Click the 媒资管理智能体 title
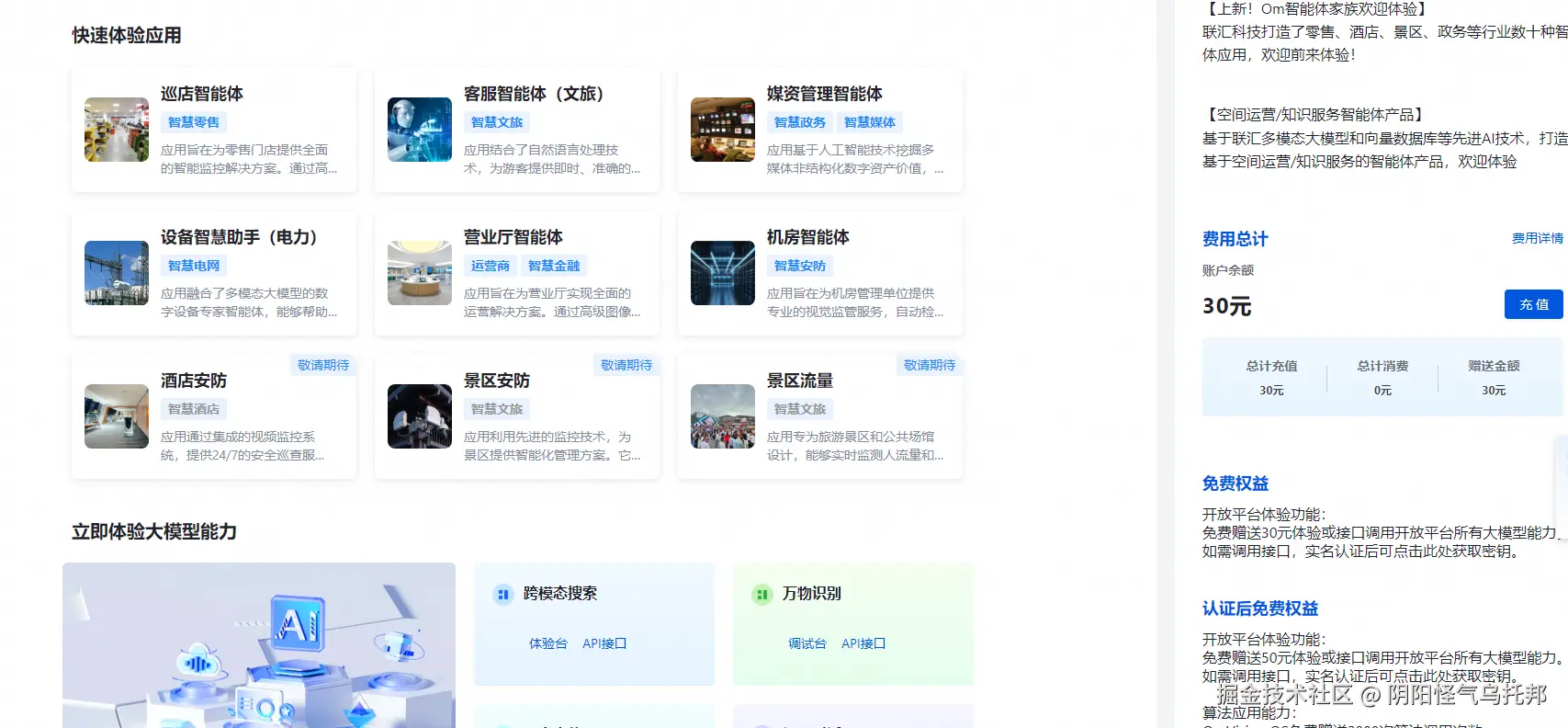This screenshot has height=728, width=1568. [825, 94]
